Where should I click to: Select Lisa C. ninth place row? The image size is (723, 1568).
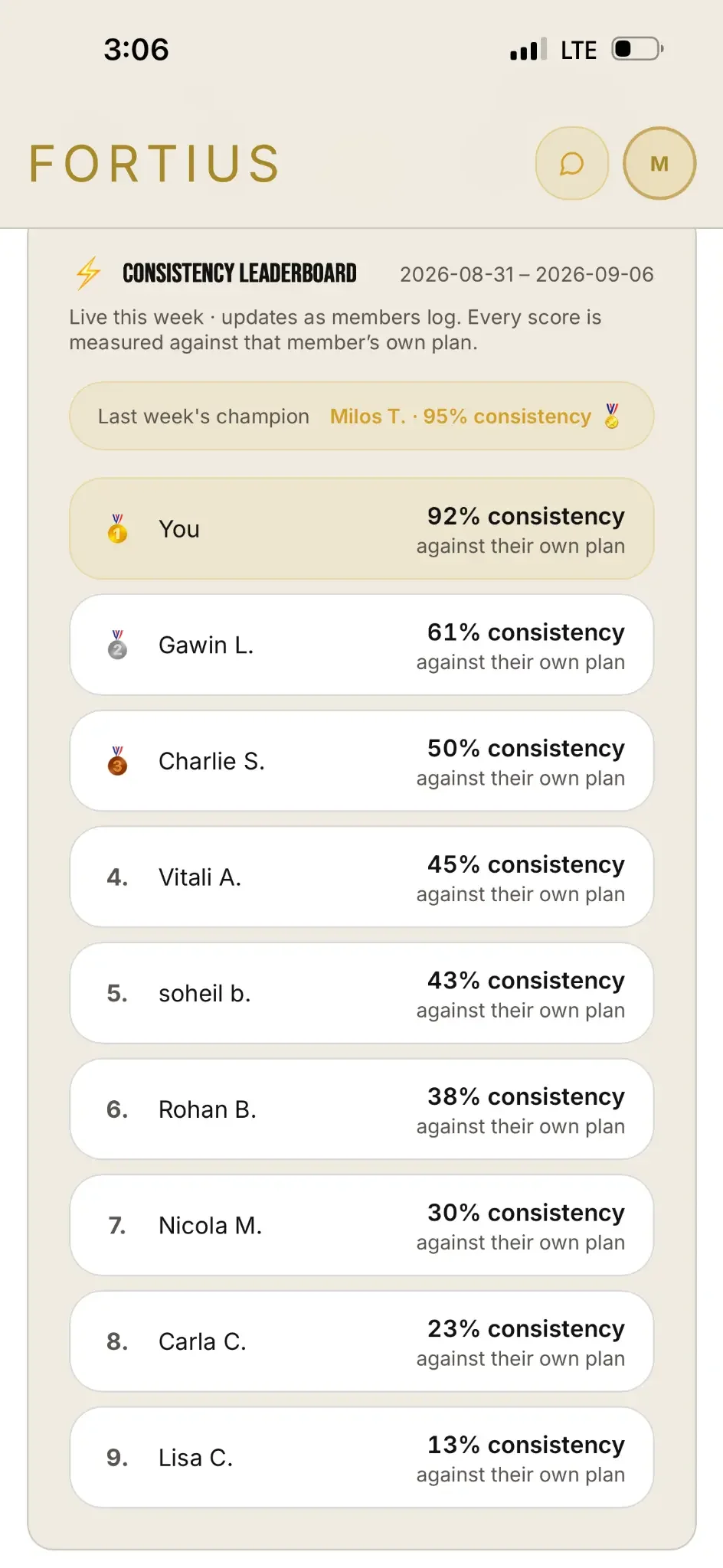[361, 1458]
